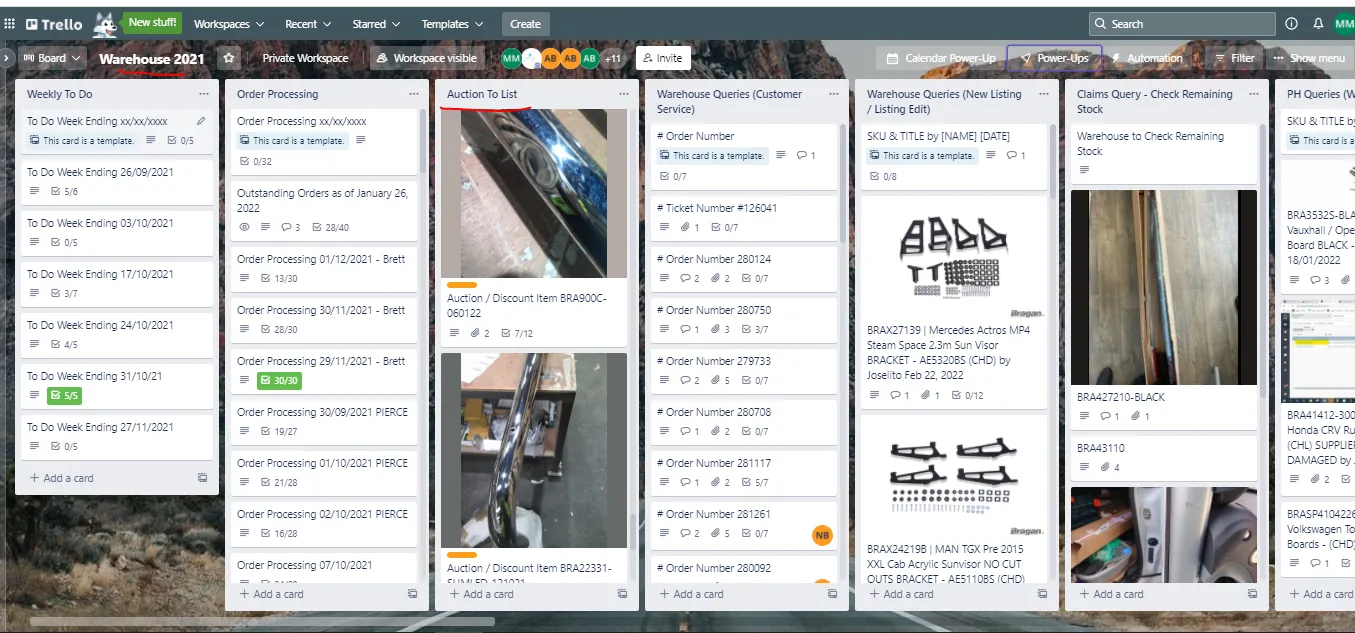Create card from template in Auction To List
This screenshot has height=633, width=1355.
click(622, 594)
